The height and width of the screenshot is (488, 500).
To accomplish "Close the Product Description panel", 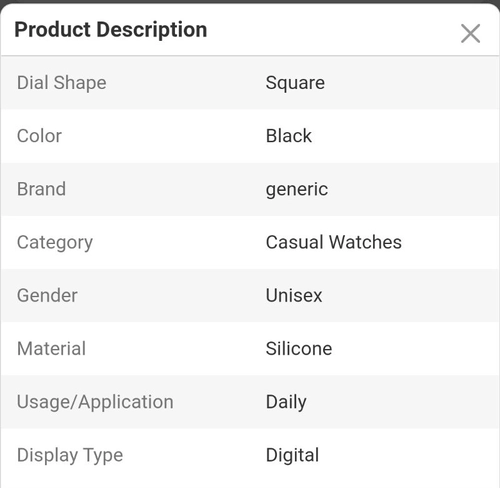I will 470,33.
